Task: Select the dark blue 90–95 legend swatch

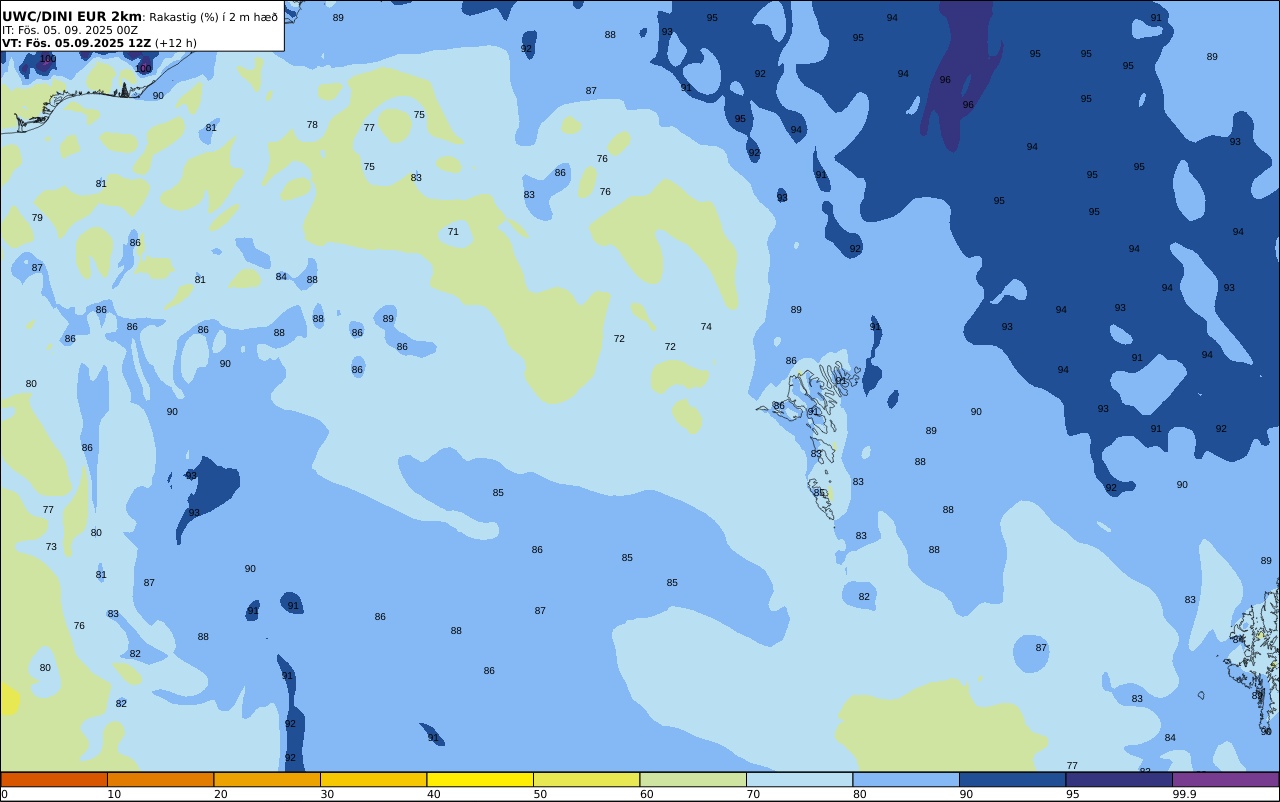Action: (x=1012, y=779)
